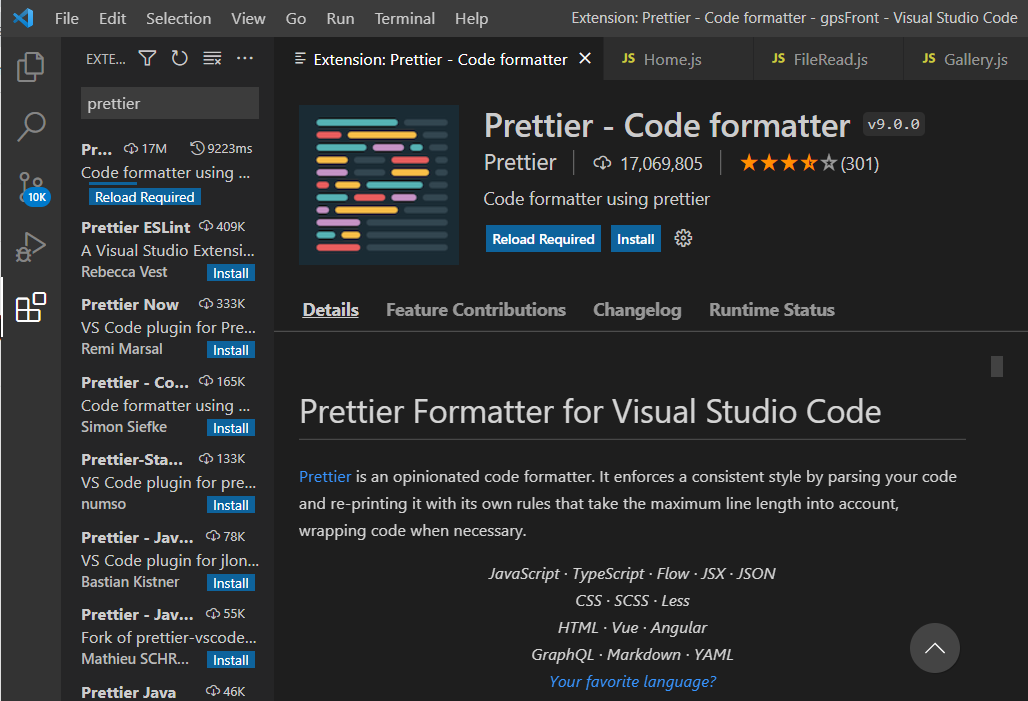Image resolution: width=1028 pixels, height=701 pixels.
Task: Open the View menu
Action: pos(248,18)
